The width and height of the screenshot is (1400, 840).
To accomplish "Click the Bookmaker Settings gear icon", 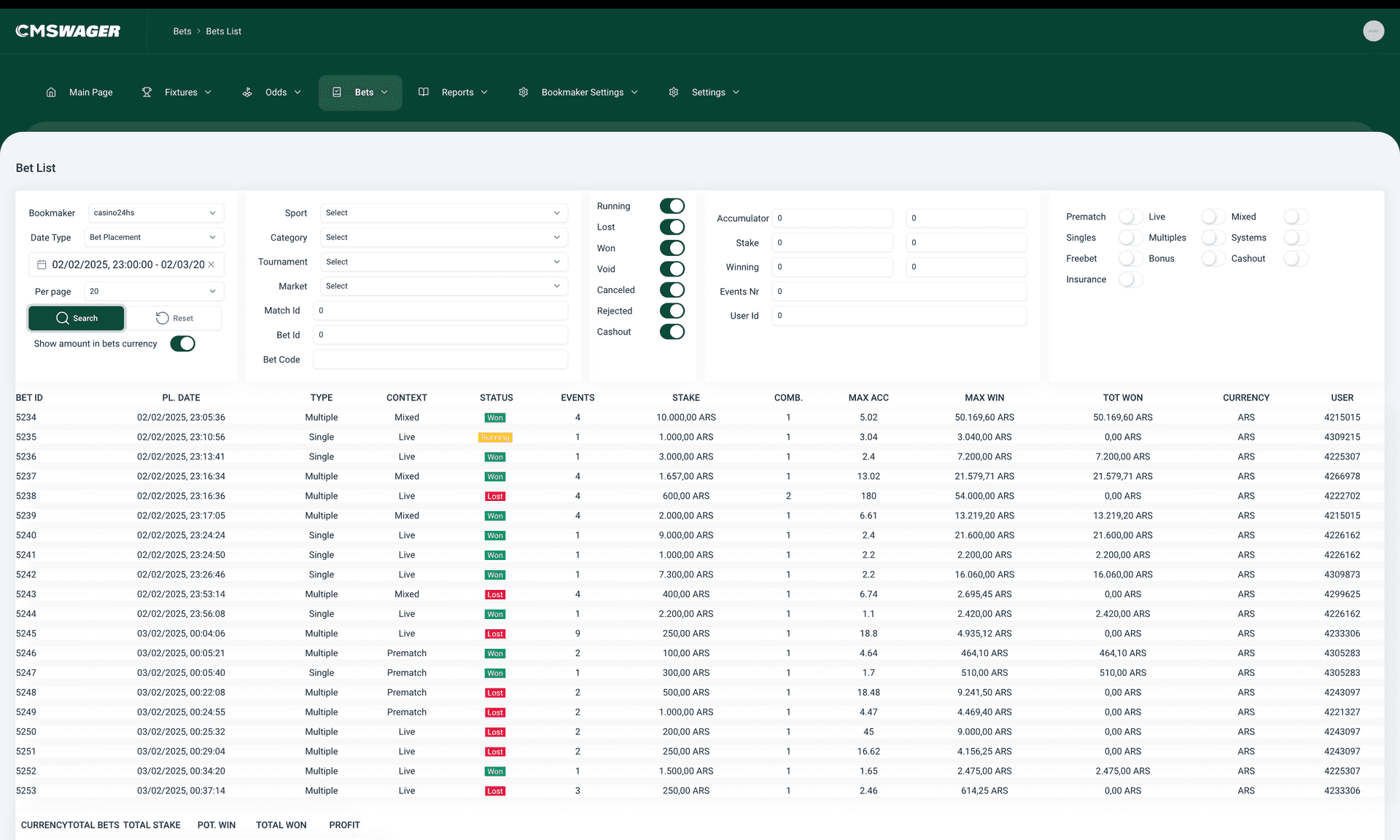I will pos(524,93).
